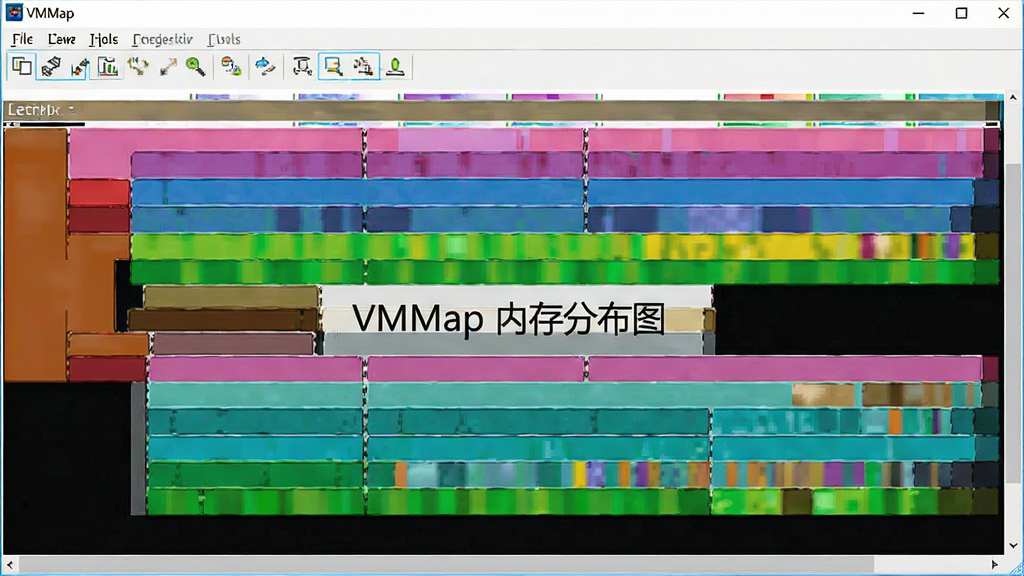The image size is (1024, 576).
Task: Click the orange and blue arrow icon
Action: coord(80,66)
